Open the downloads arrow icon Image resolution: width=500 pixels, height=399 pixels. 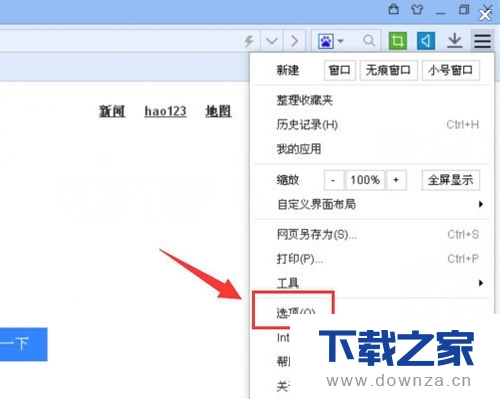click(454, 41)
